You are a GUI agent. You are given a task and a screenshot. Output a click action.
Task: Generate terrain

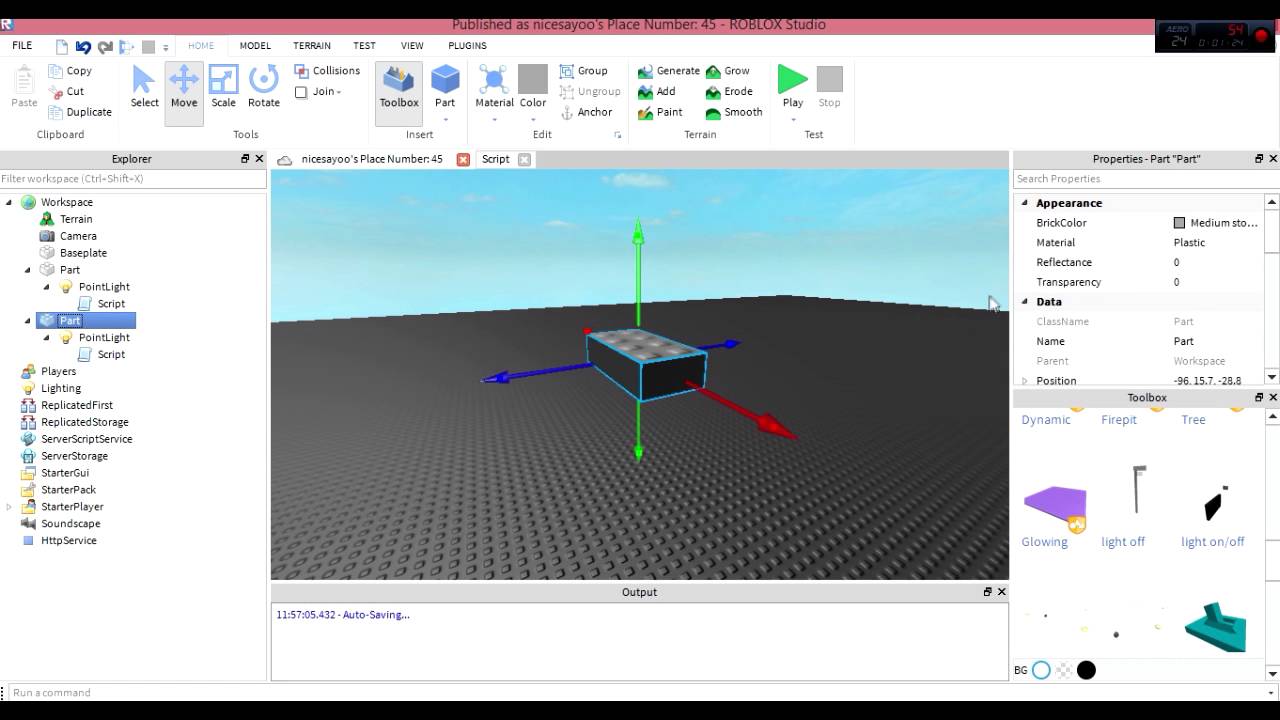[669, 71]
